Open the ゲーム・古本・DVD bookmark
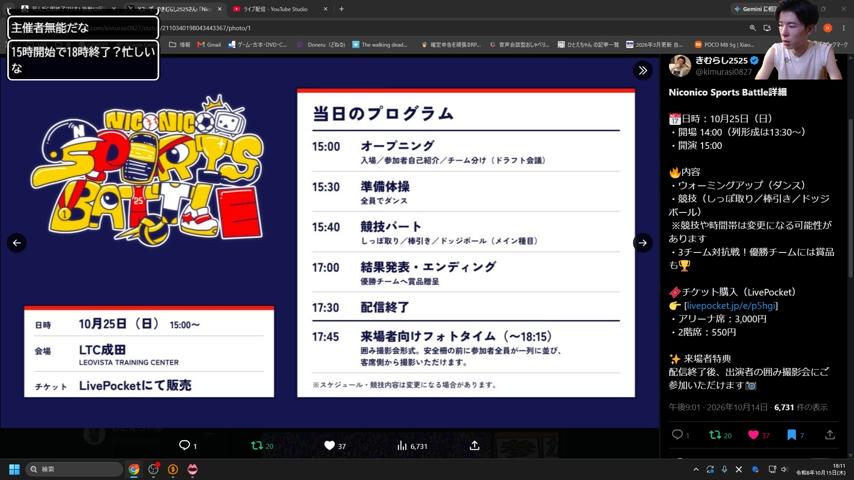 click(x=258, y=45)
